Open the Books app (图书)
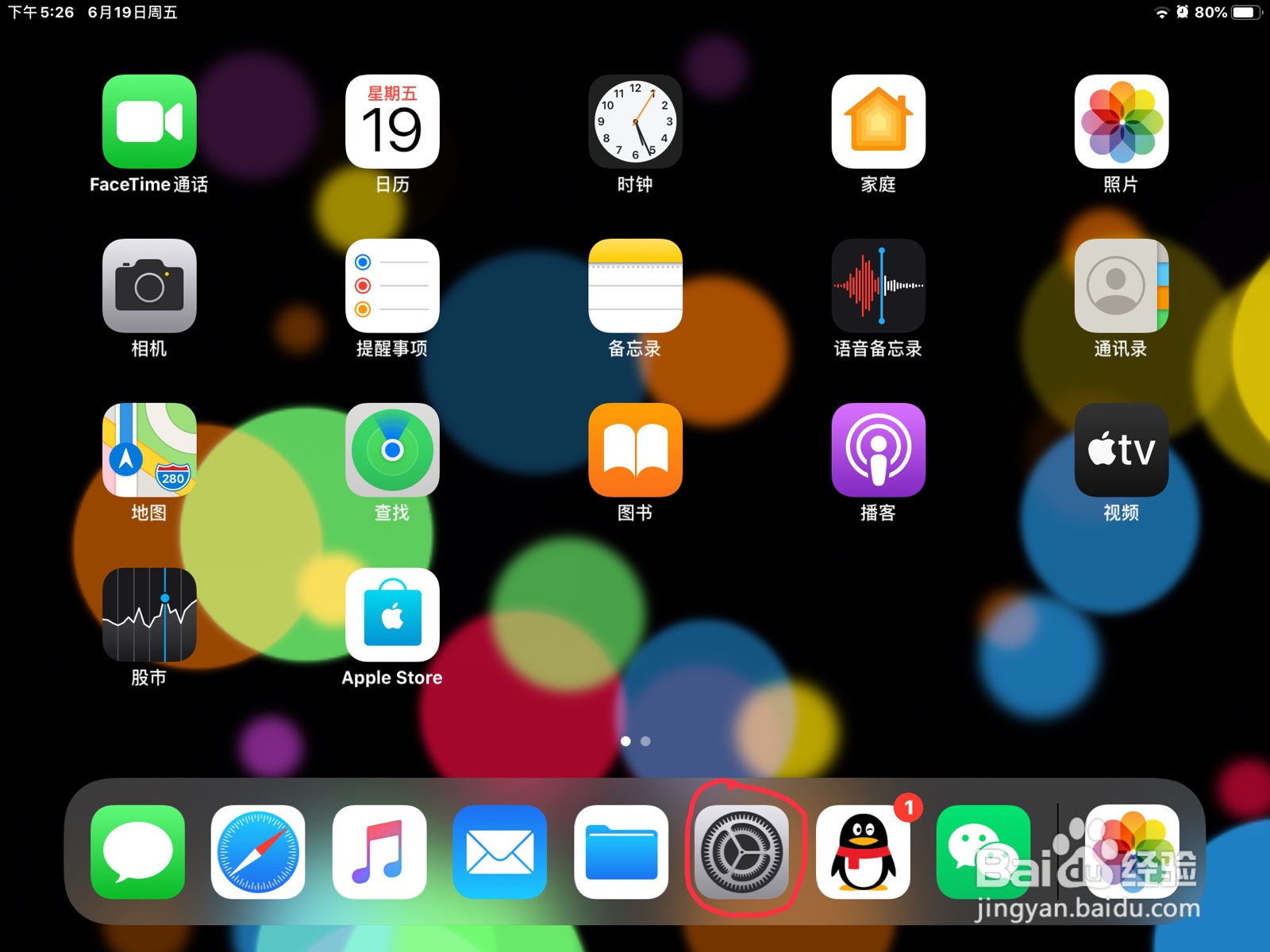 click(x=635, y=450)
